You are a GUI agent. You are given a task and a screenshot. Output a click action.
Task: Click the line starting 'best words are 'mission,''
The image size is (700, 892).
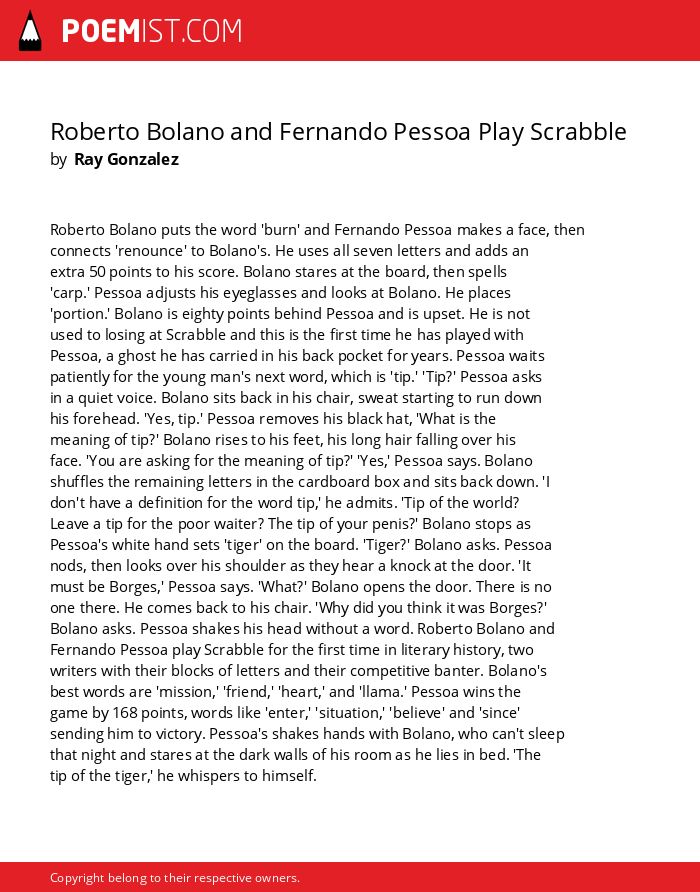point(285,692)
